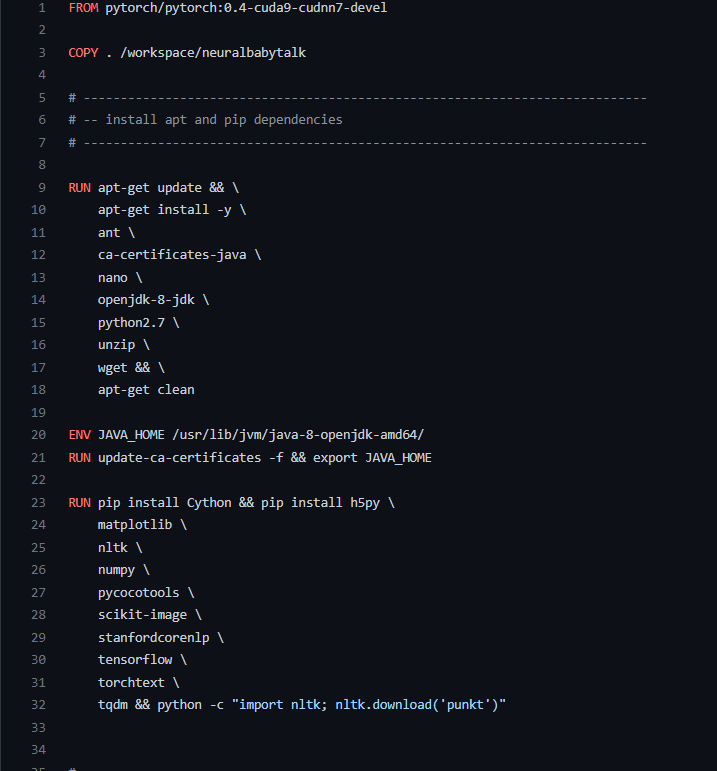Click 'python -c' on line 32
This screenshot has height=771, width=717.
pyautogui.click(x=190, y=705)
